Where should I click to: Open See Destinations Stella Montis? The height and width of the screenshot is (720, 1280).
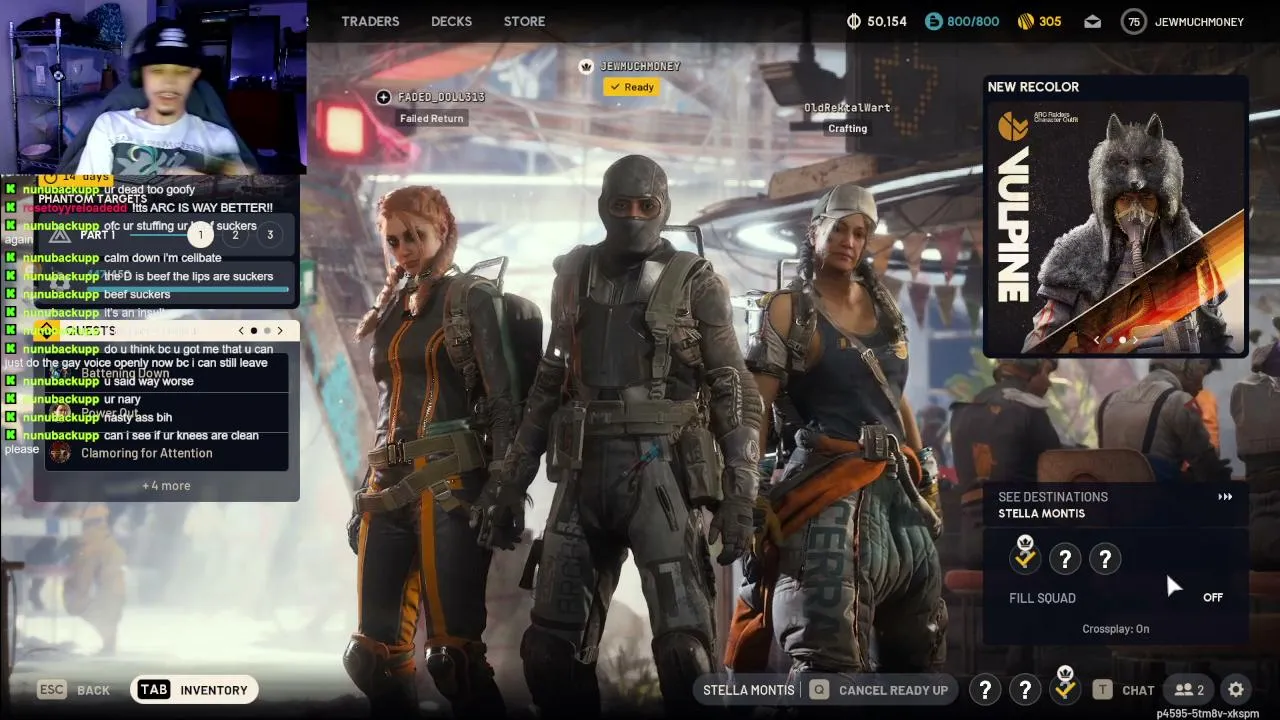tap(1115, 505)
